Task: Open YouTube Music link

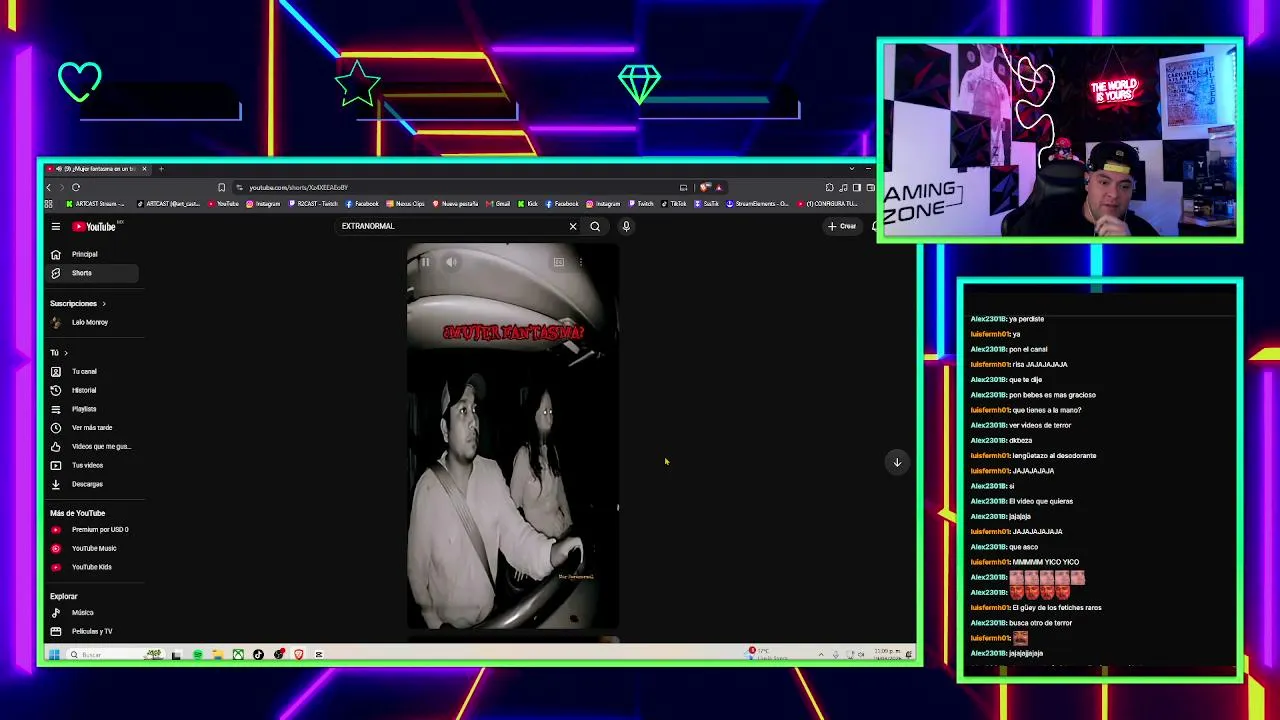Action: tap(92, 548)
